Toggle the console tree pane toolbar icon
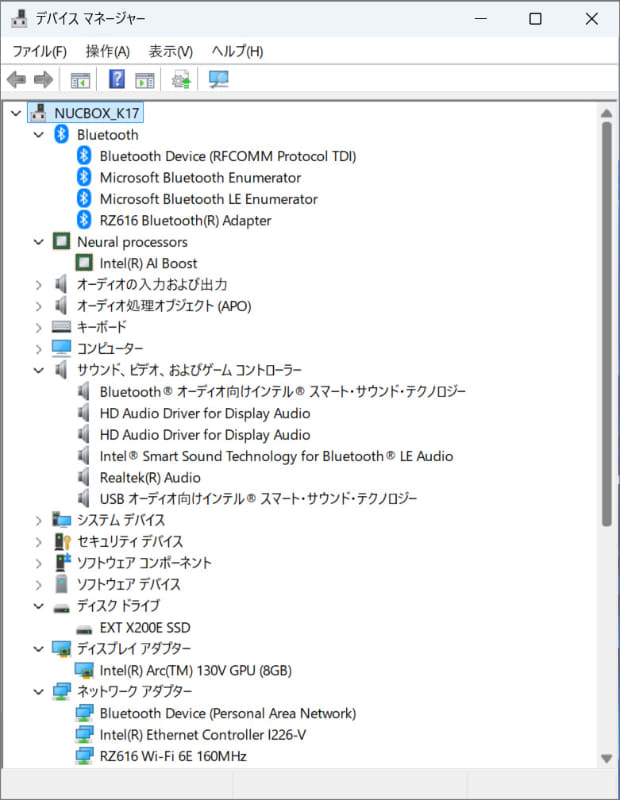This screenshot has height=800, width=620. (x=80, y=80)
